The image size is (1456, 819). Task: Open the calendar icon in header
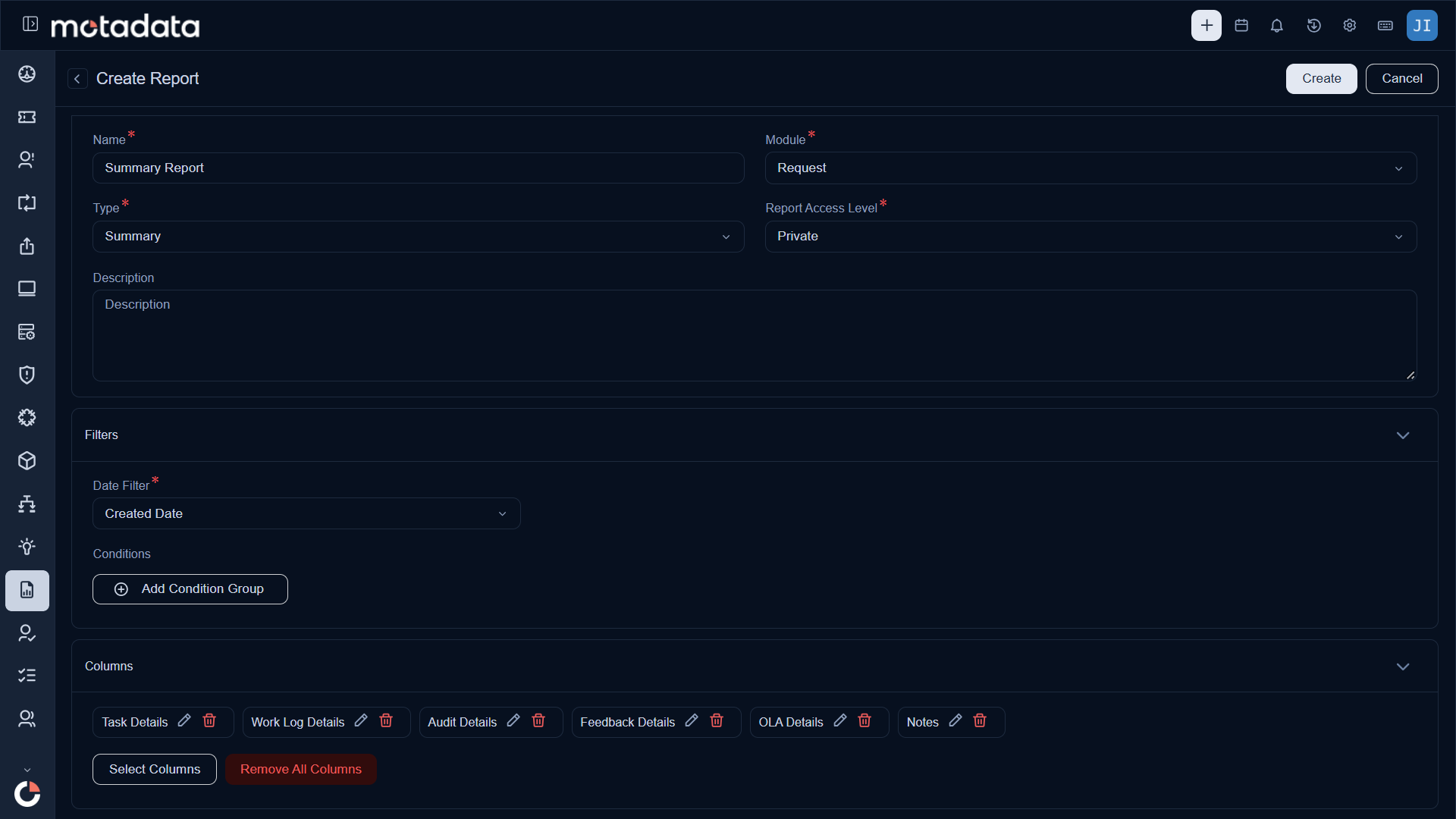point(1241,25)
